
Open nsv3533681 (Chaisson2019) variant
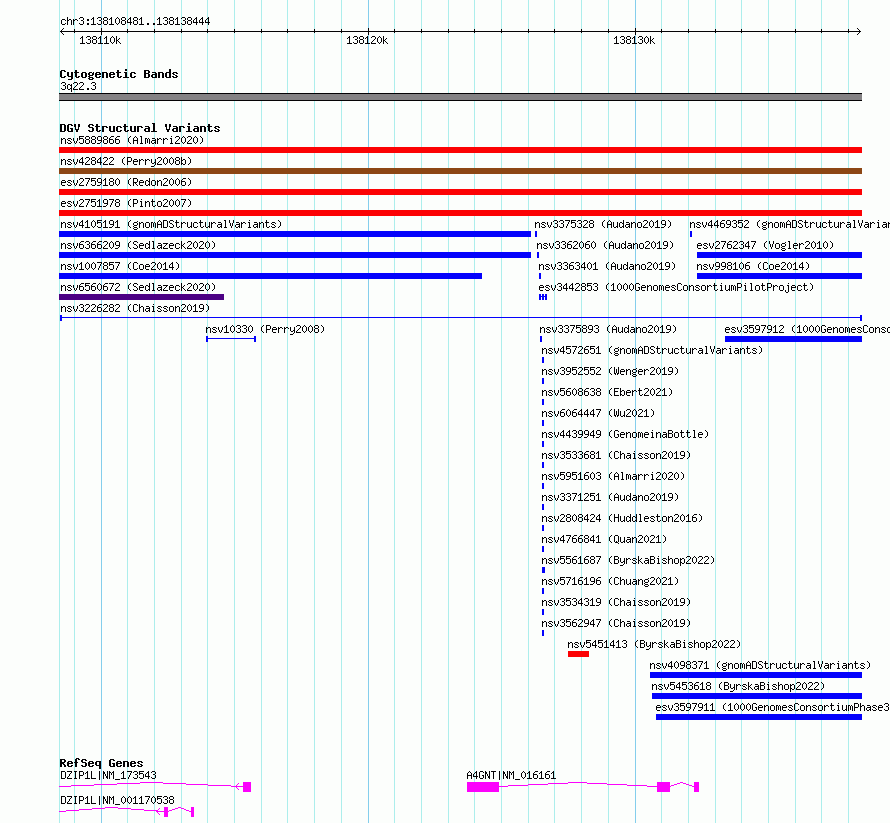616,455
